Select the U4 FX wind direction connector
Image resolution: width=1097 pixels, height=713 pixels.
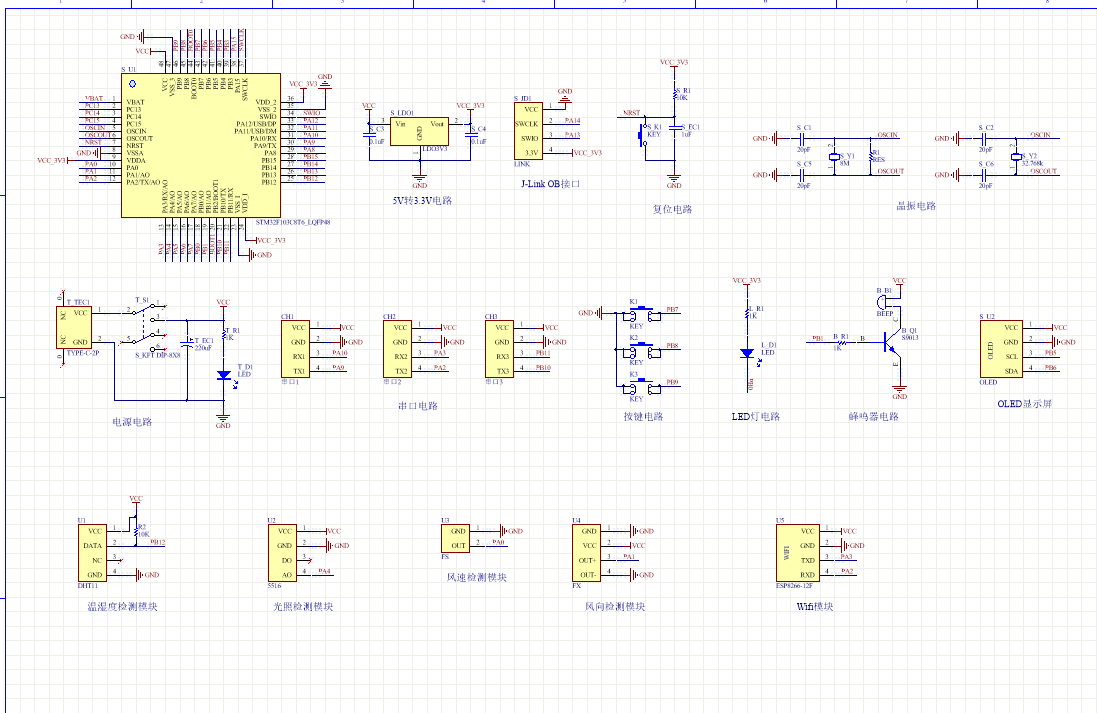(x=586, y=553)
